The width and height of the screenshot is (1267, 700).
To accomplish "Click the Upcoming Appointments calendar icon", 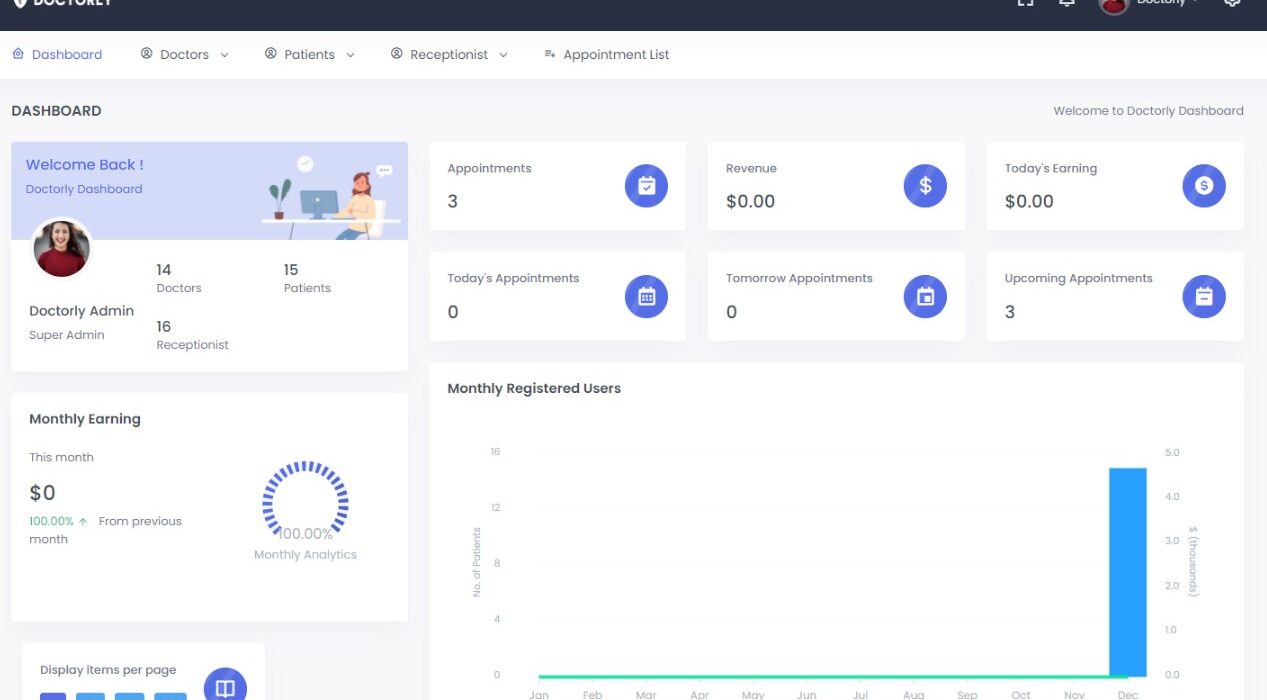I will (x=1203, y=296).
